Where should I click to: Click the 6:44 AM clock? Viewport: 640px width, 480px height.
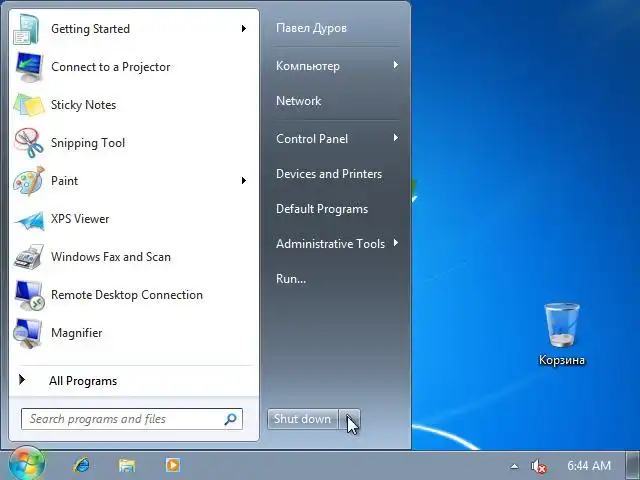589,465
